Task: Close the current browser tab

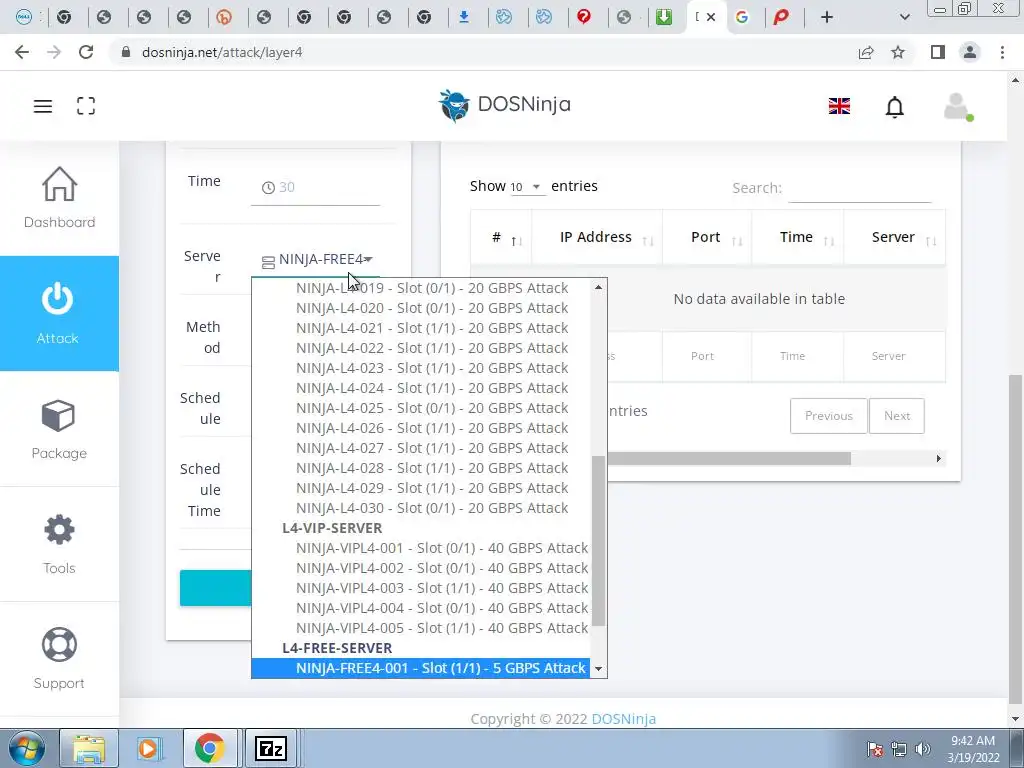Action: pyautogui.click(x=711, y=17)
